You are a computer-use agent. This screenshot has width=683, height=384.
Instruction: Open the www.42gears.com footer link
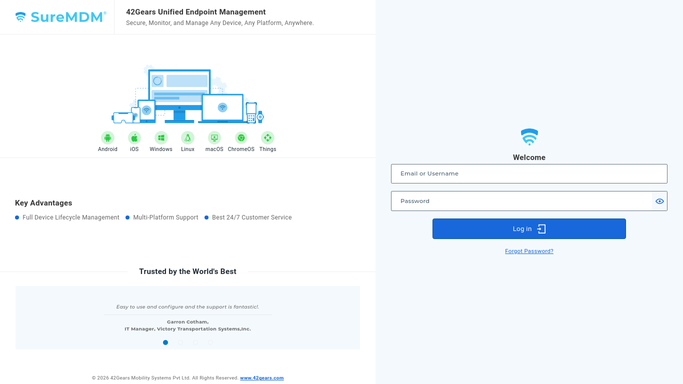tap(262, 378)
